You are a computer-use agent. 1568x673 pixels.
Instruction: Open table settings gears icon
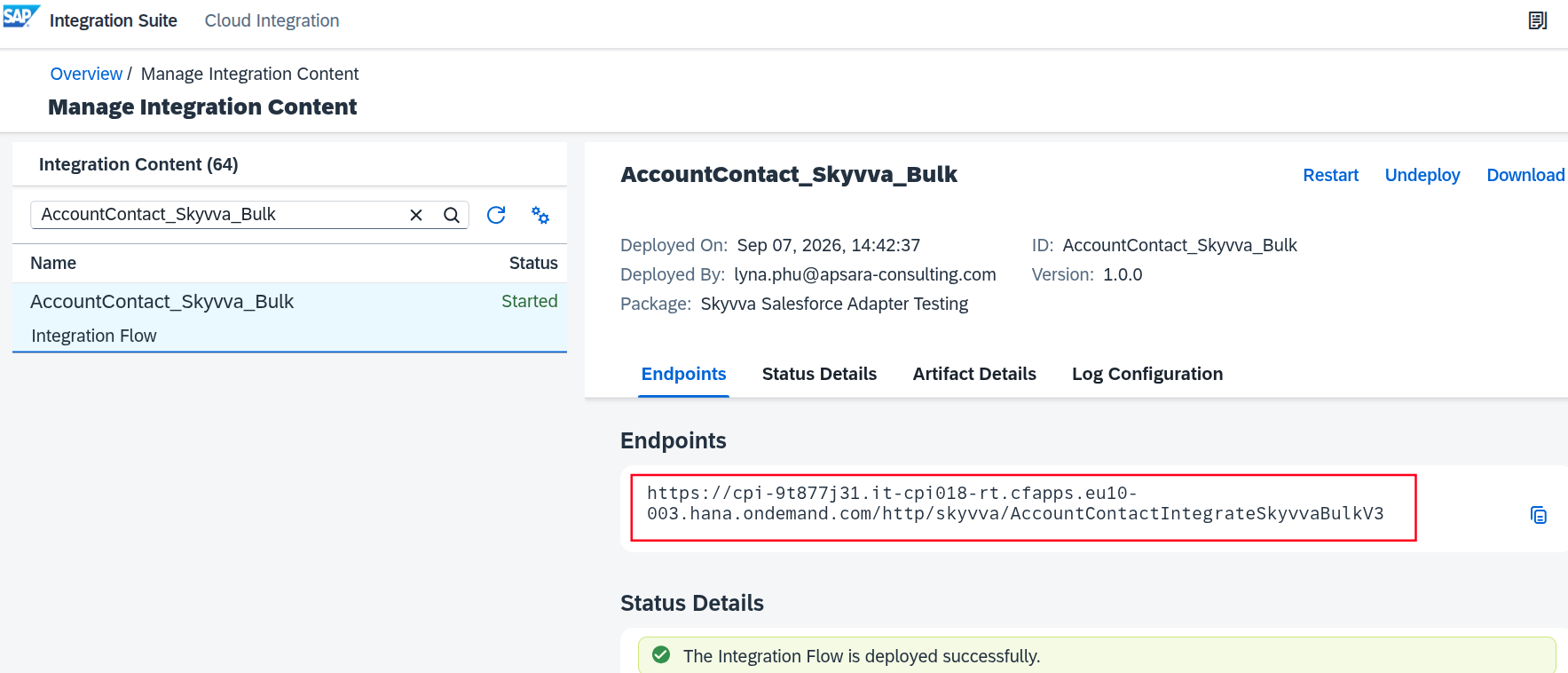coord(540,215)
